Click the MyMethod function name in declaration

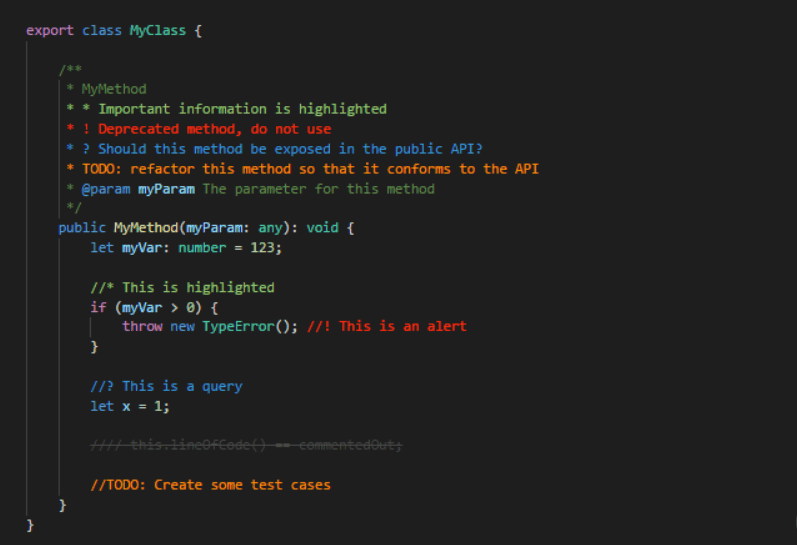[145, 227]
